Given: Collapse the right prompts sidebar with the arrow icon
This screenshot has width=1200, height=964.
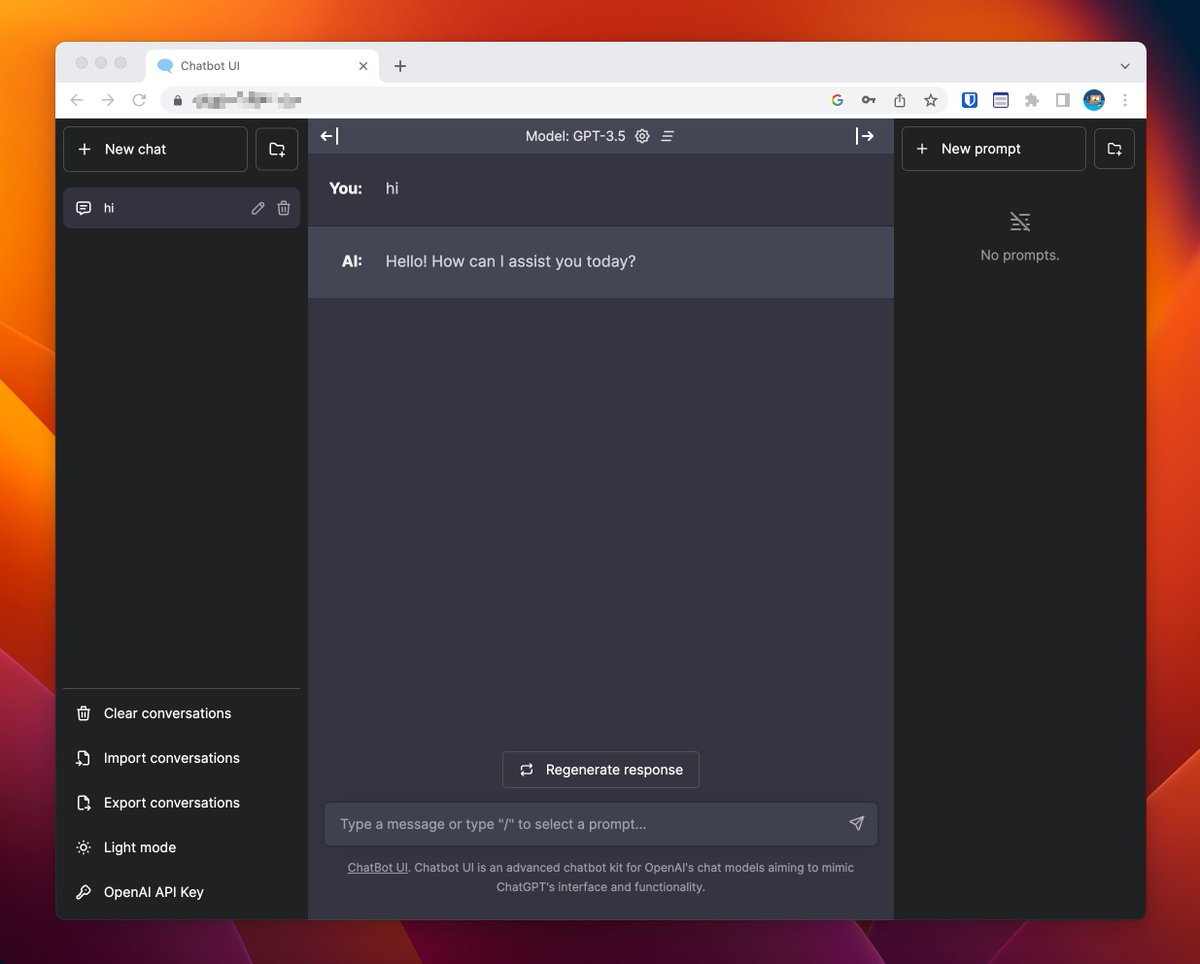Looking at the screenshot, I should click(x=865, y=136).
